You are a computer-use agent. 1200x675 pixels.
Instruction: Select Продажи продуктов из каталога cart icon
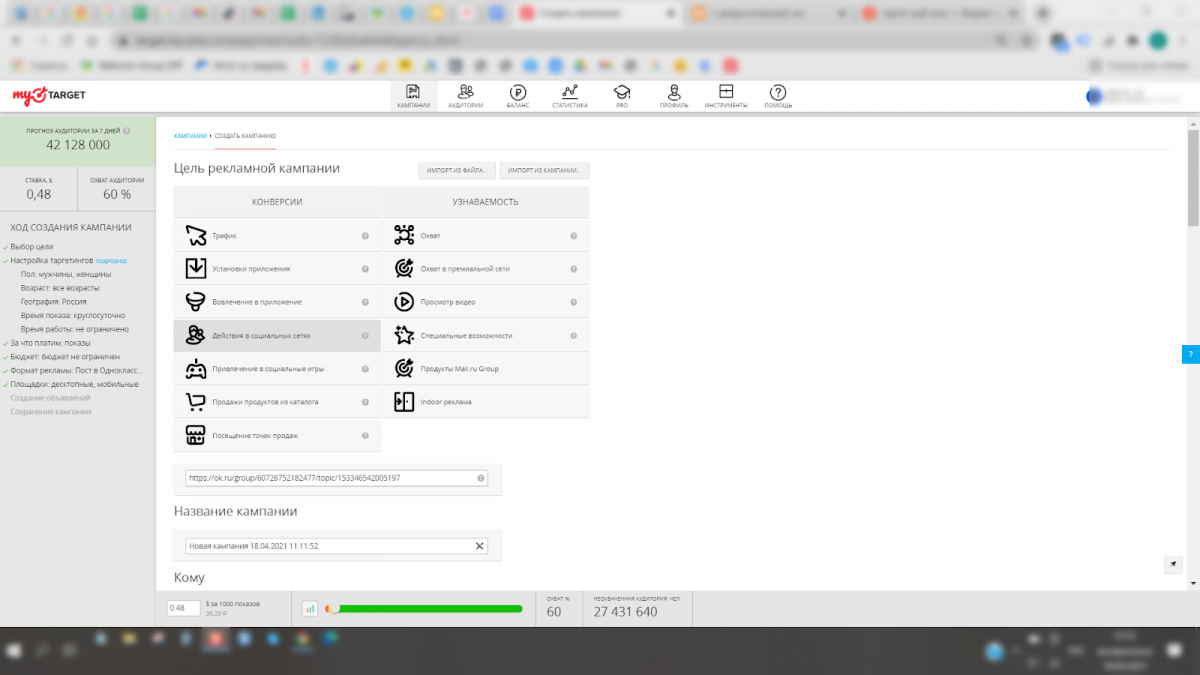pos(196,402)
